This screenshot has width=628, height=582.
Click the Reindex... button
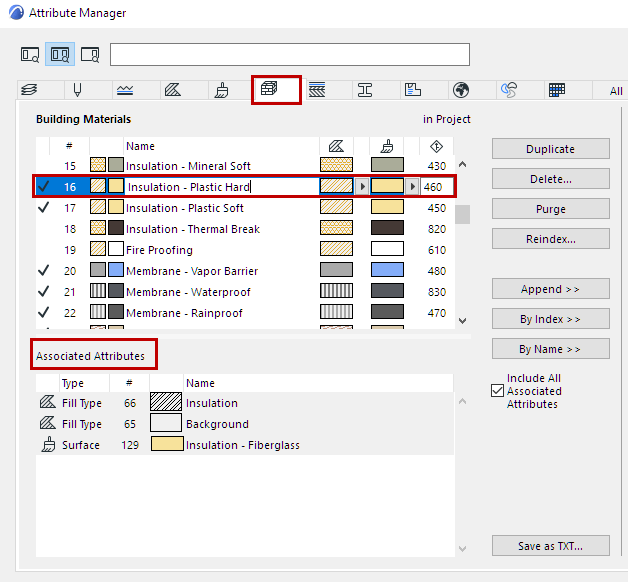click(551, 239)
